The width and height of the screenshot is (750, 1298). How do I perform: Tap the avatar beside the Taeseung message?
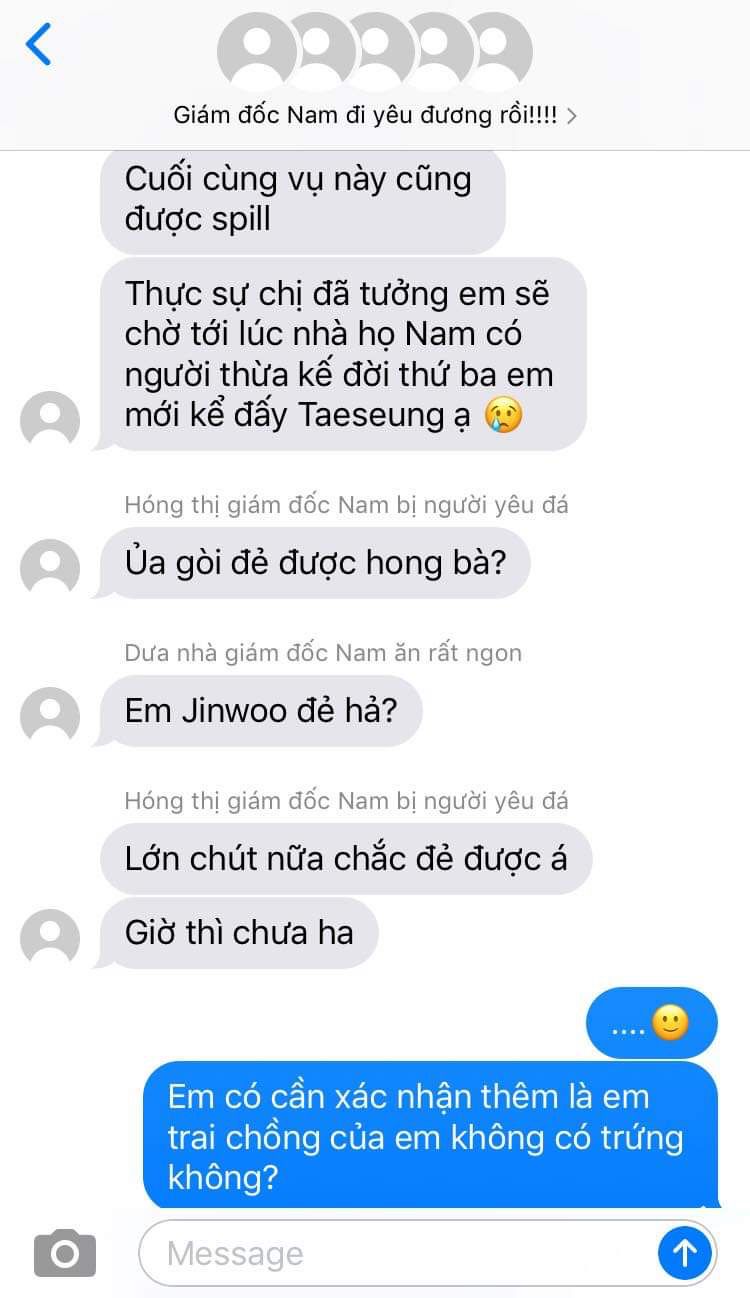click(x=50, y=419)
